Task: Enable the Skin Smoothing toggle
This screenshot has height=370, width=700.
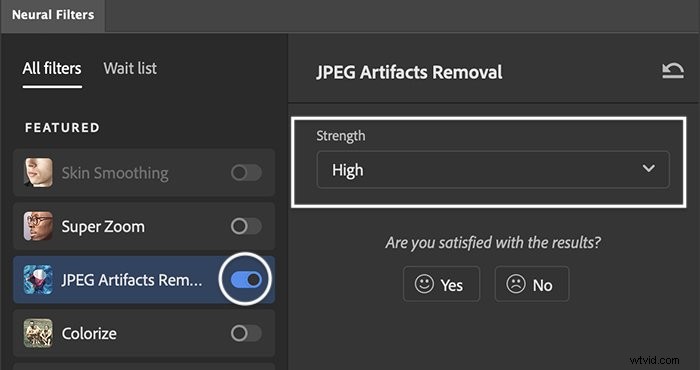Action: [246, 173]
